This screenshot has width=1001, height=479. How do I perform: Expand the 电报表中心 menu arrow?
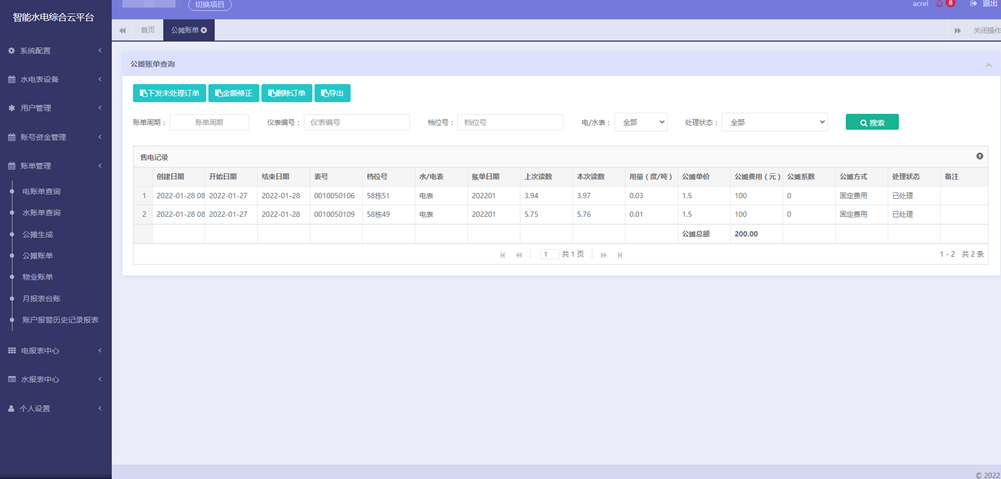100,351
